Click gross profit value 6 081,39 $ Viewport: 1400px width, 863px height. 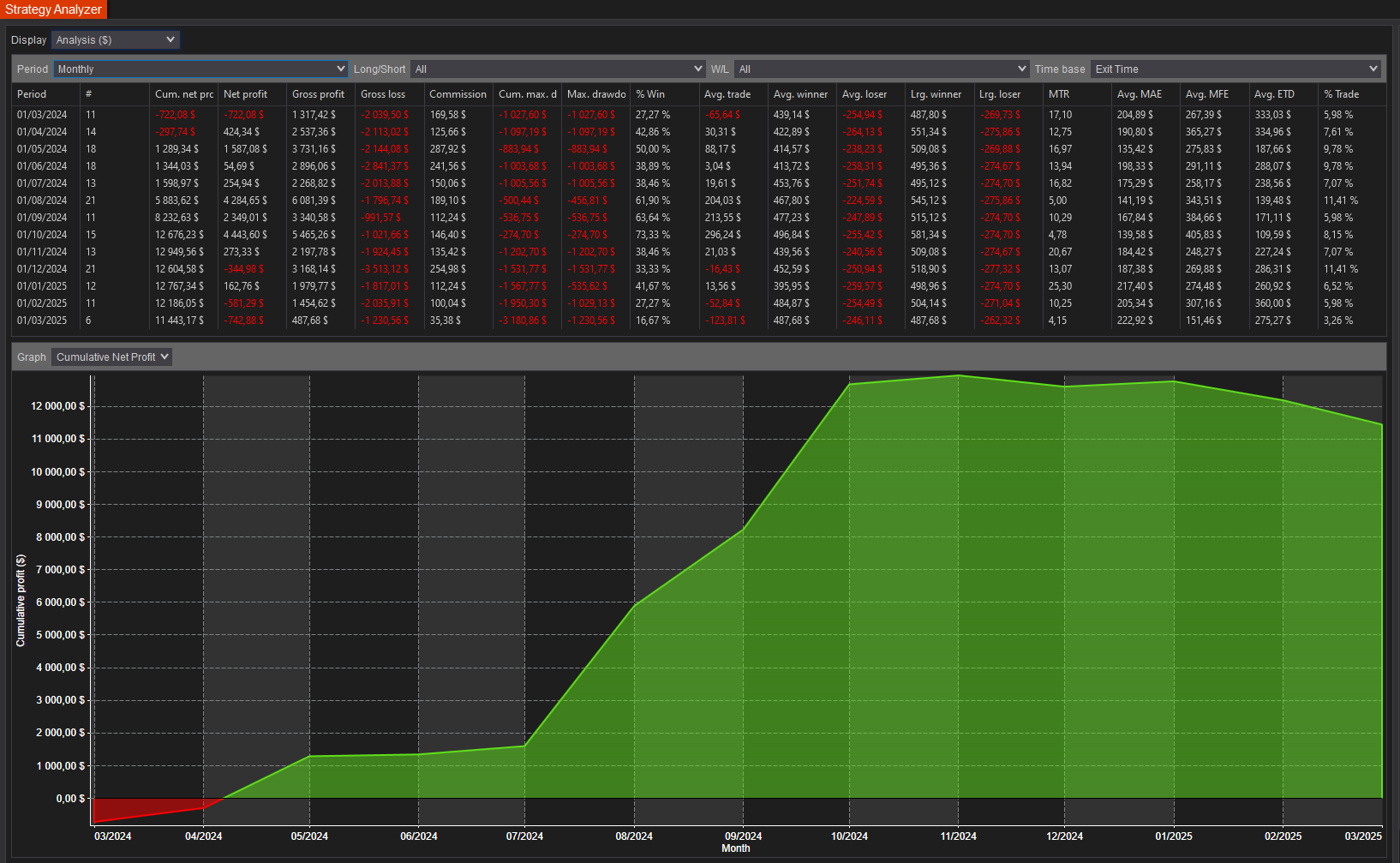point(314,201)
